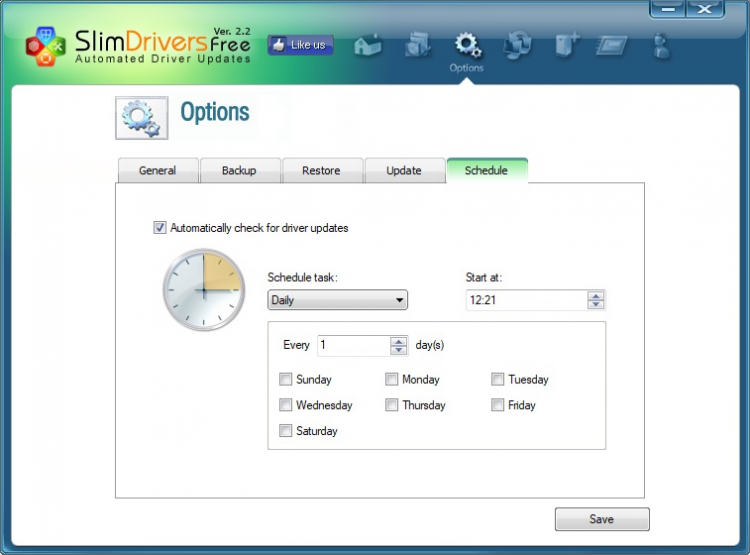This screenshot has height=555, width=750.
Task: Switch to the General tab
Action: [158, 170]
